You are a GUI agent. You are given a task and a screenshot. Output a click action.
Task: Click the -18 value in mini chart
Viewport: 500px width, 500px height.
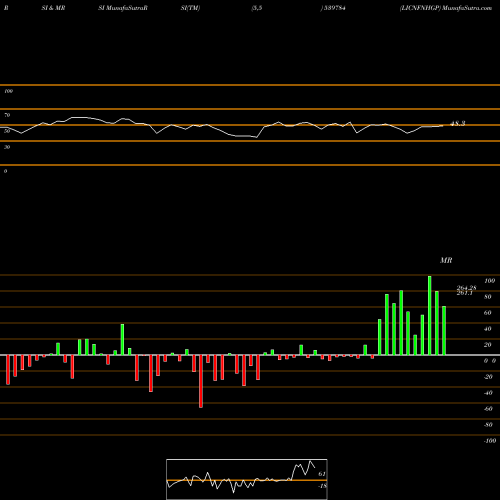point(322,486)
